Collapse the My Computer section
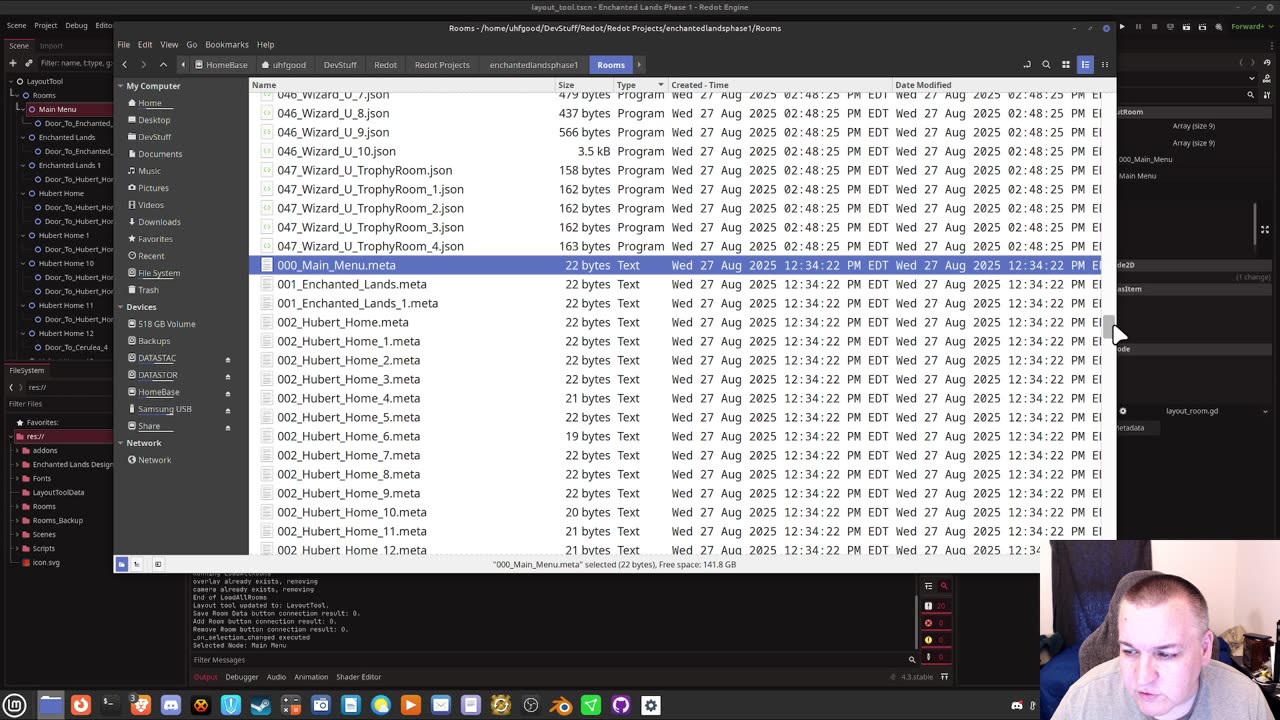 click(x=120, y=86)
